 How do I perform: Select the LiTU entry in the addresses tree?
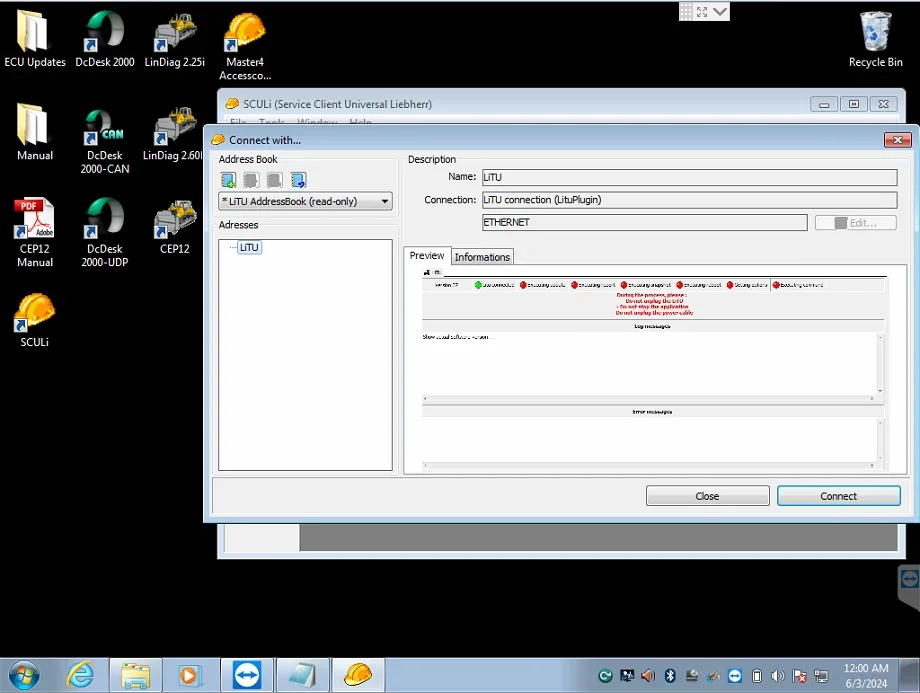pyautogui.click(x=249, y=247)
